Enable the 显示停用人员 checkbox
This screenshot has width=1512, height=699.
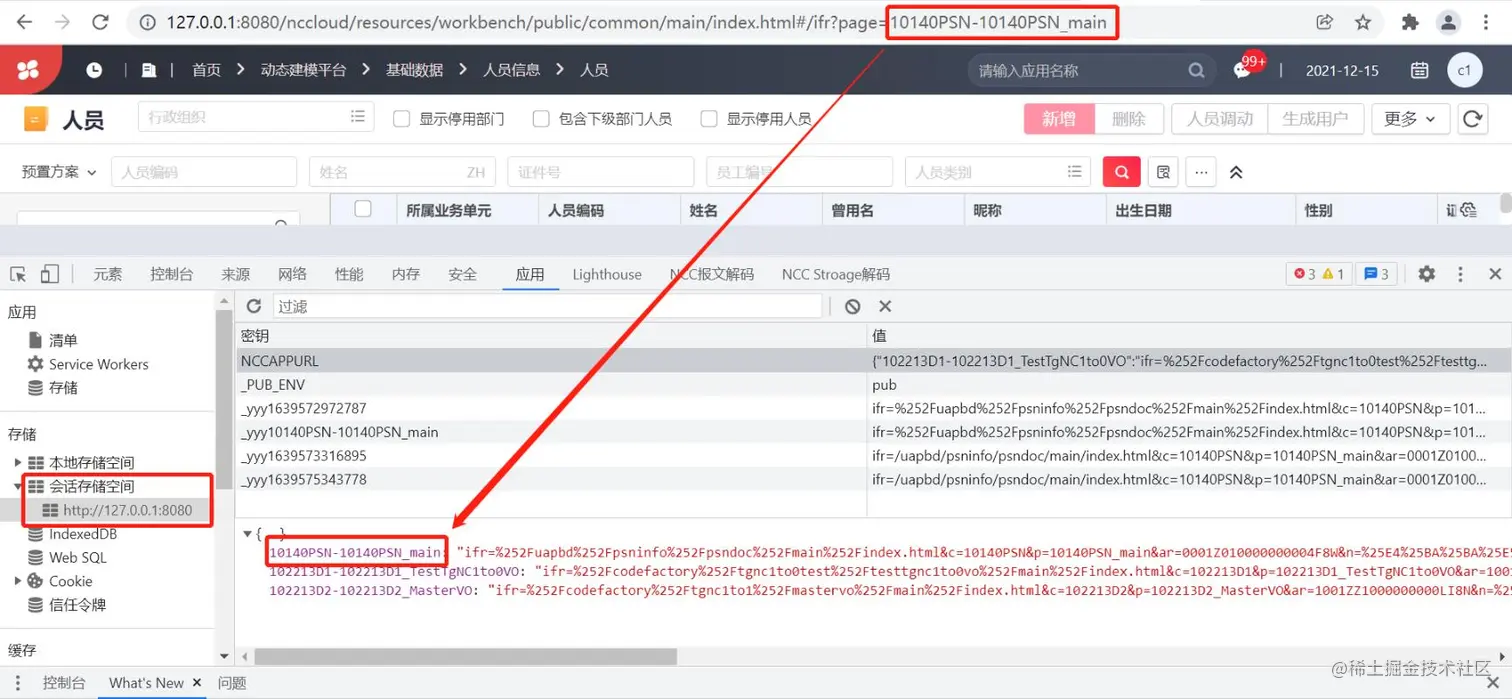point(710,118)
